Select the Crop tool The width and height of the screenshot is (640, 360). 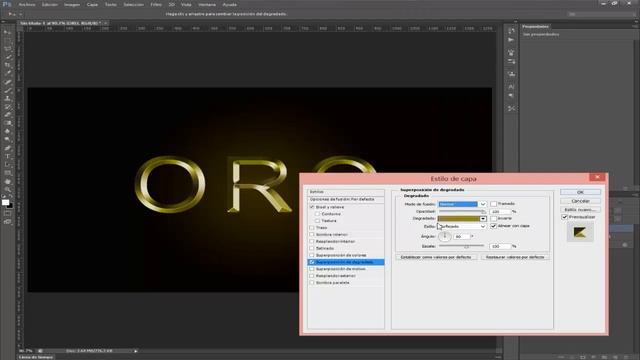pyautogui.click(x=7, y=65)
